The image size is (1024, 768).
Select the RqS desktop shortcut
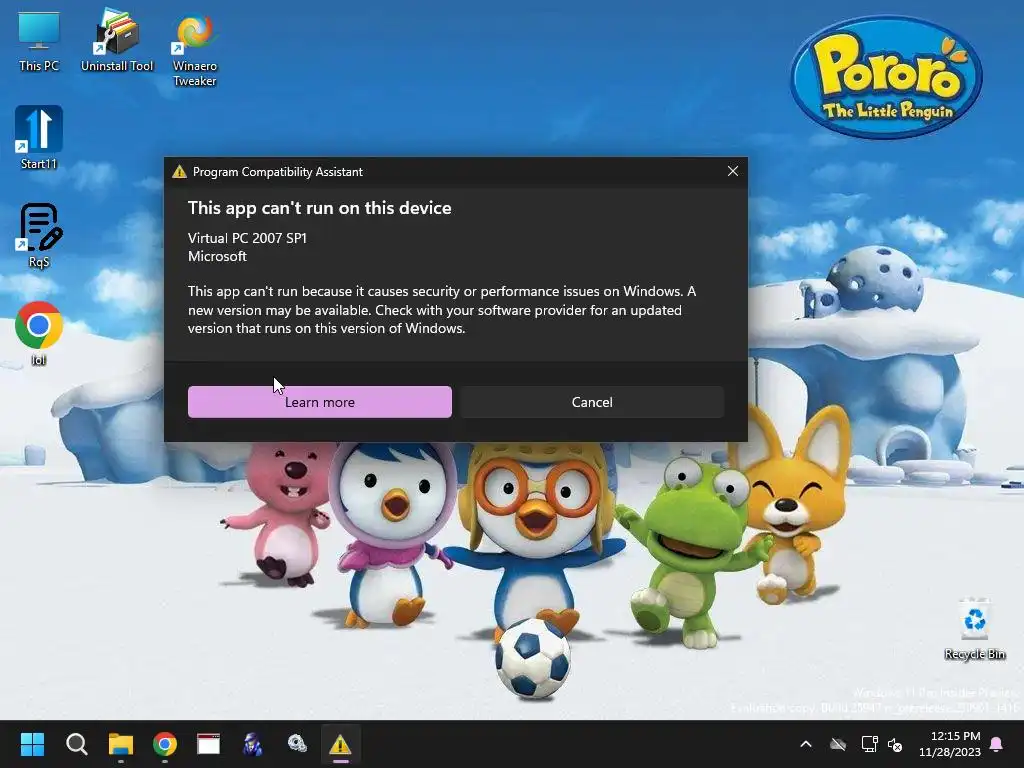coord(39,236)
